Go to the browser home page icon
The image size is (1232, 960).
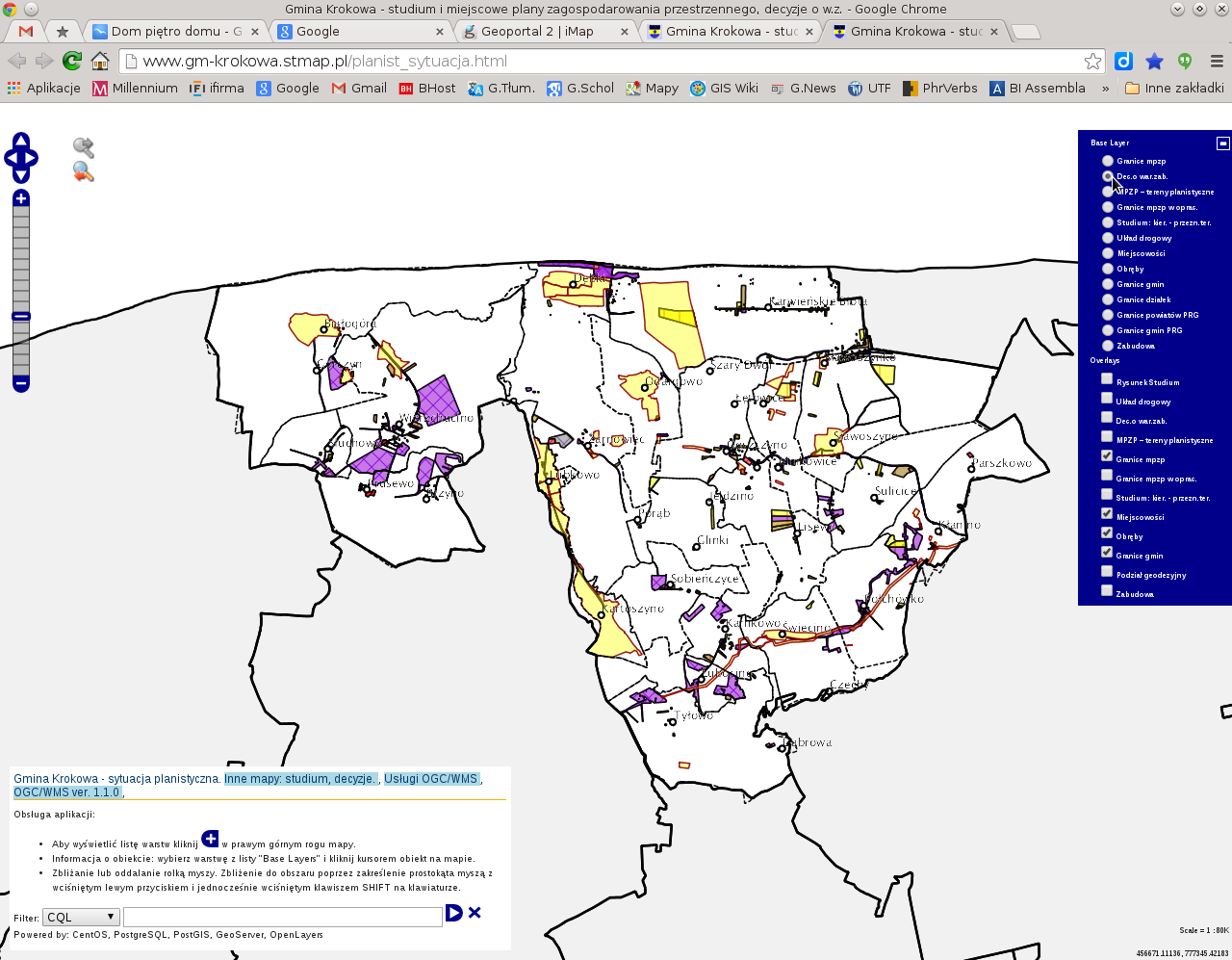(x=100, y=61)
